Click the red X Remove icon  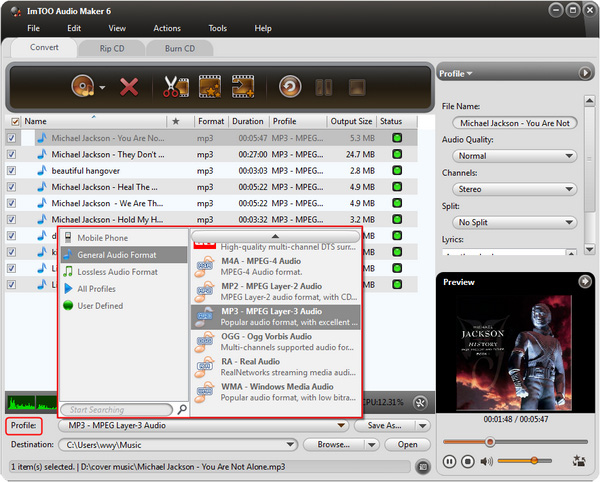pyautogui.click(x=129, y=87)
